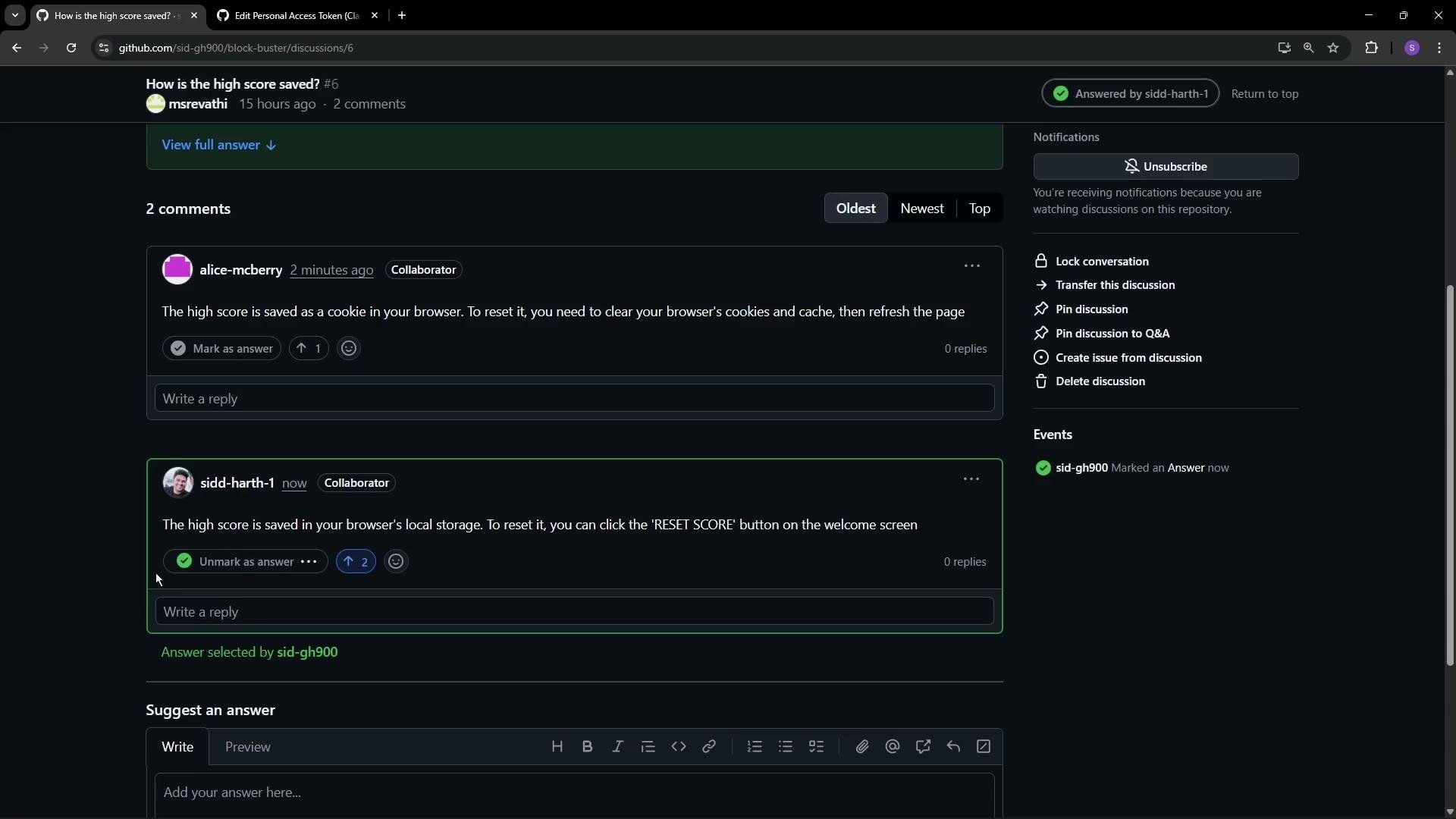Screen dimensions: 1456x819
Task: Bookmark this page with star icon
Action: [x=1334, y=48]
